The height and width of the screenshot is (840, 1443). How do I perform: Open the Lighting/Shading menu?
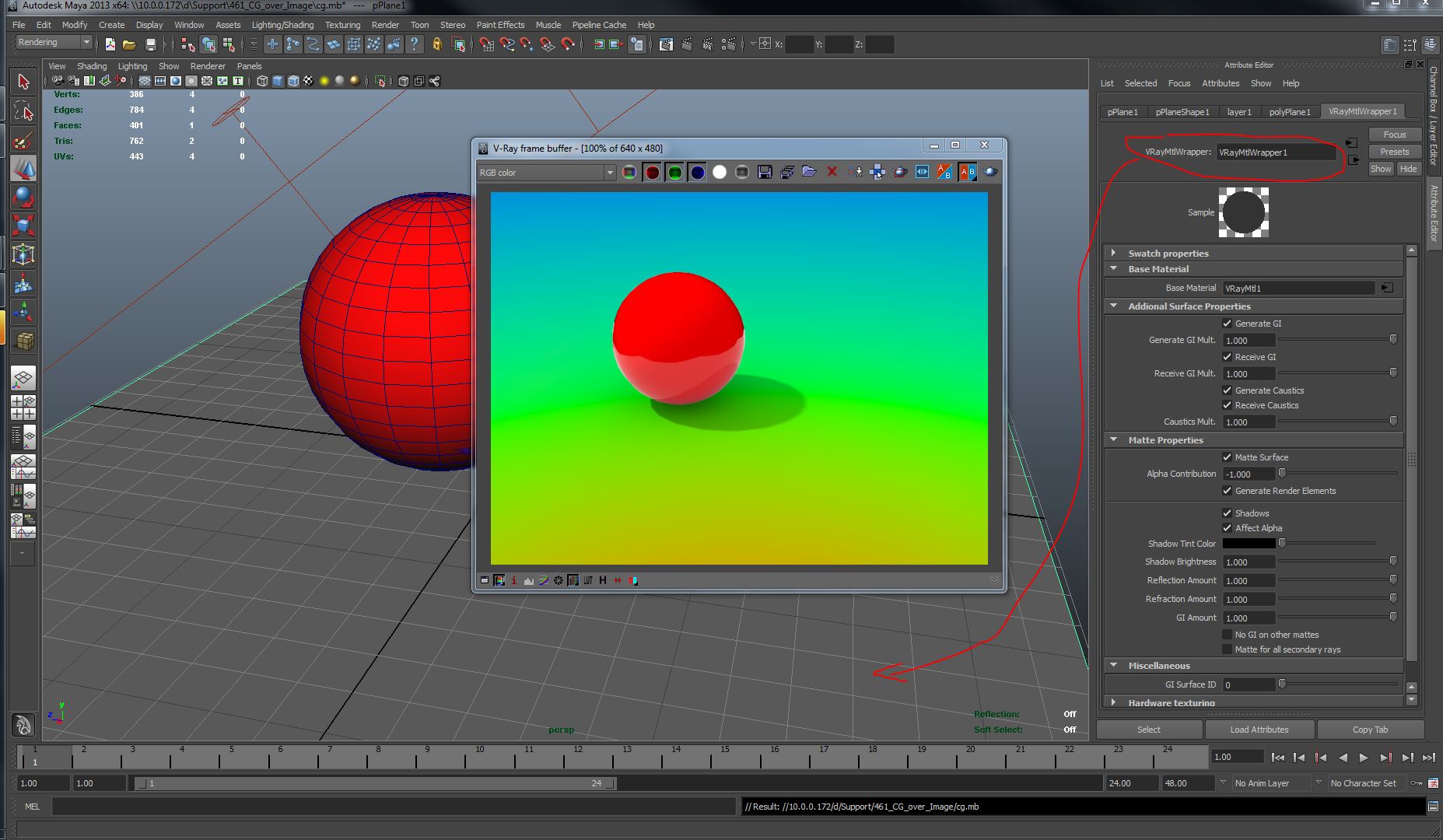pos(282,25)
